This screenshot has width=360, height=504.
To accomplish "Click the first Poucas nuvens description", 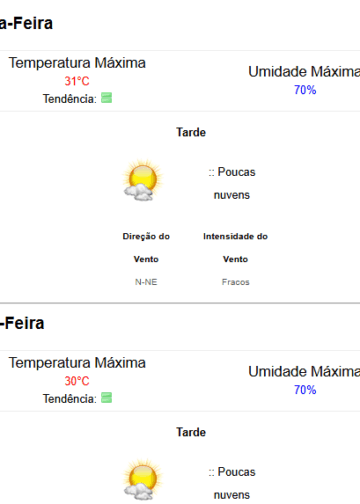I will click(232, 183).
